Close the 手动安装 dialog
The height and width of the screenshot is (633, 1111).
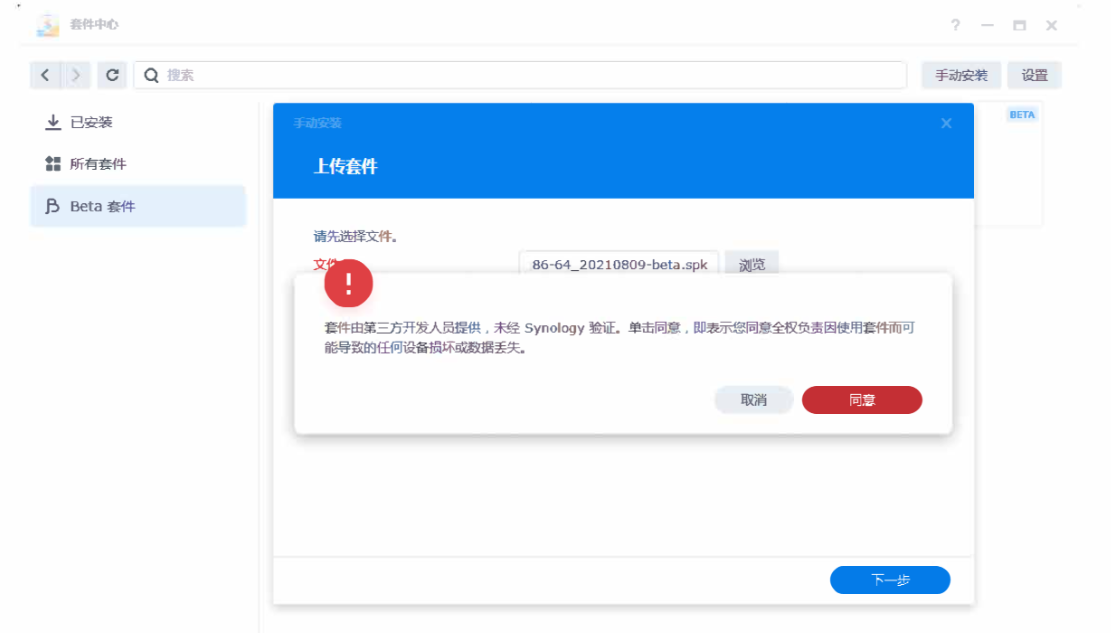[946, 123]
